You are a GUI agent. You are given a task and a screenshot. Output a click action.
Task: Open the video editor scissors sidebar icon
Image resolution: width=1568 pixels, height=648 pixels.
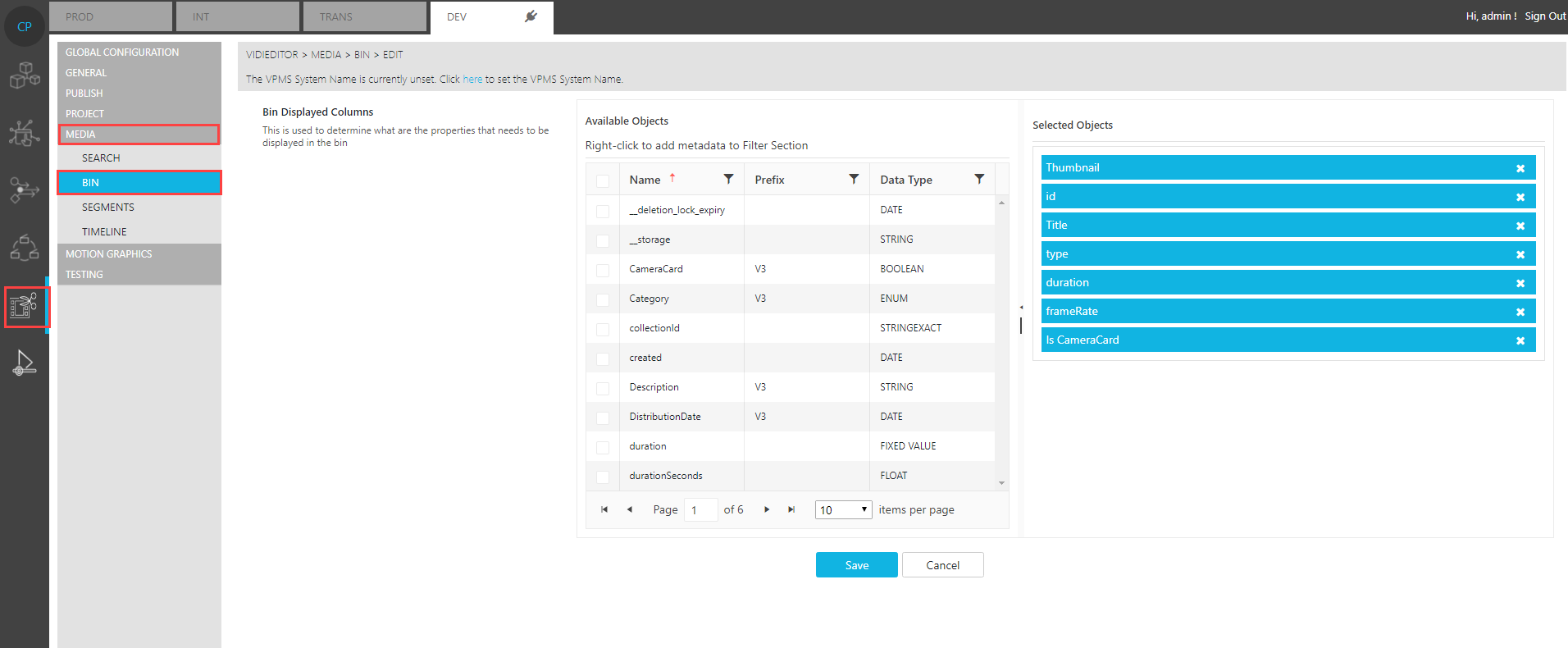pyautogui.click(x=25, y=307)
